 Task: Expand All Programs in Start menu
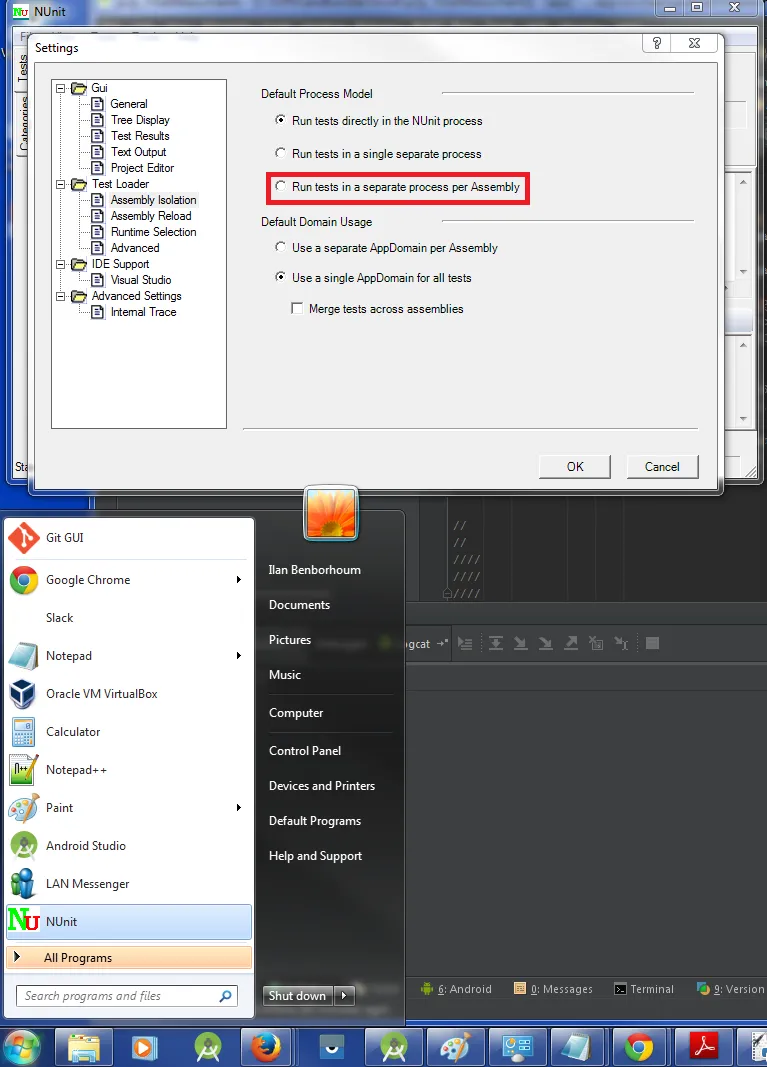click(x=129, y=957)
